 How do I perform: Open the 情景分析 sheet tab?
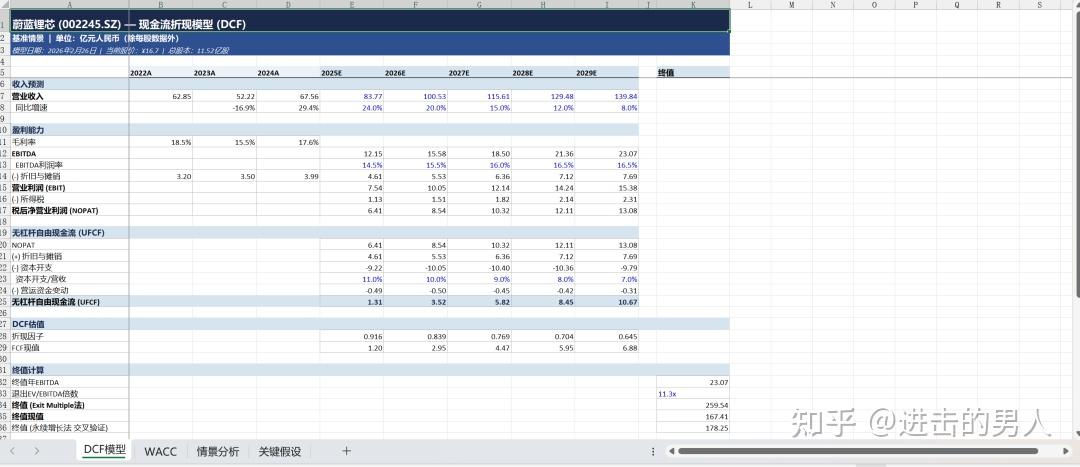click(x=218, y=451)
